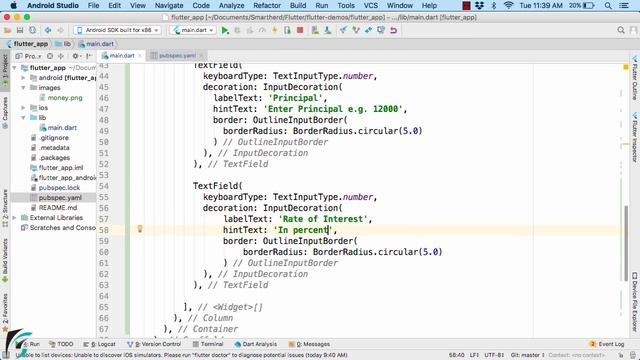Click the Open folder icon in the toolbar

pyautogui.click(x=7, y=30)
